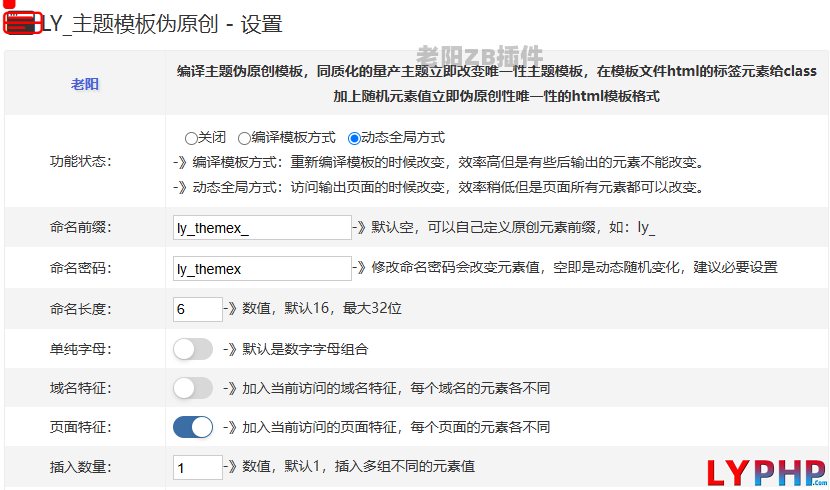Screen dimensions: 830x490
Task: Focus the 插入数量 number input
Action: click(x=197, y=467)
